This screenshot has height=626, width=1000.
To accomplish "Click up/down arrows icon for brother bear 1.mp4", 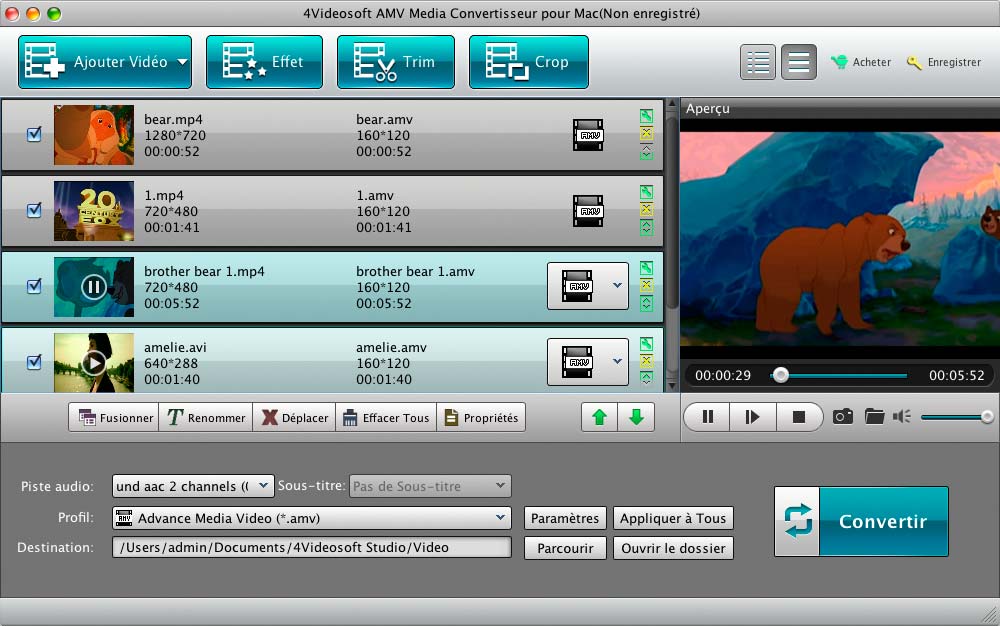I will point(646,303).
